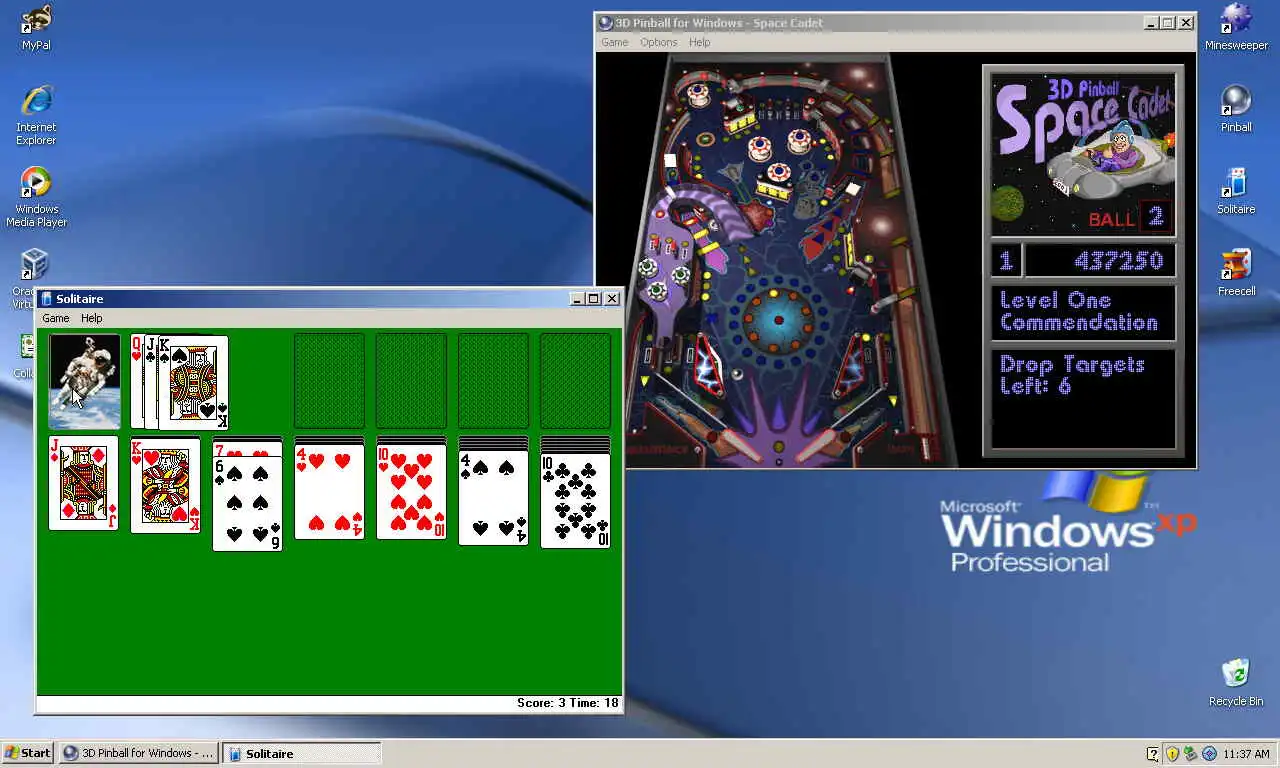The height and width of the screenshot is (768, 1280).
Task: Switch to Solitaire taskbar button
Action: click(x=301, y=753)
